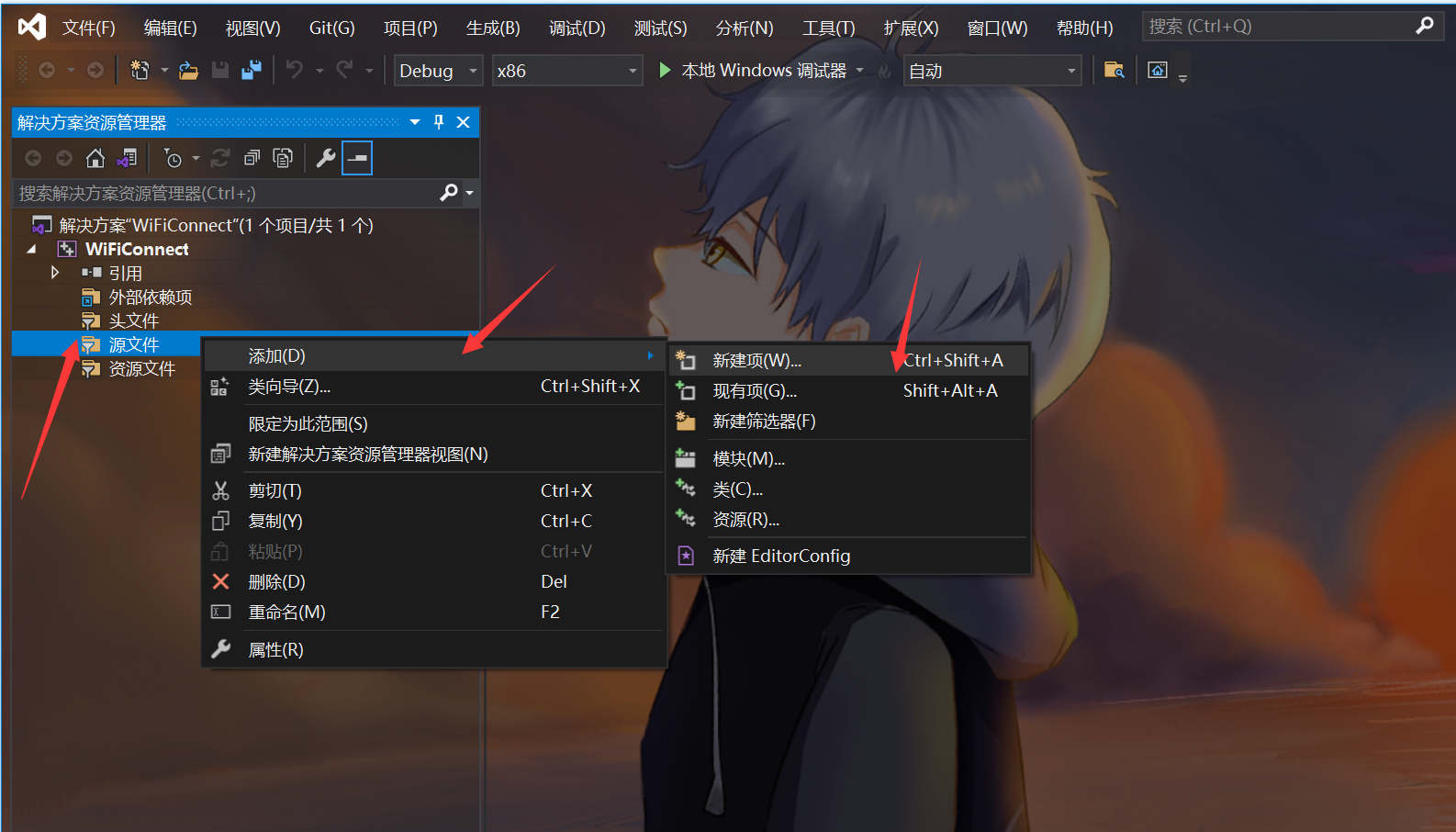Image resolution: width=1456 pixels, height=832 pixels.
Task: Open the Debug configuration dropdown
Action: tap(474, 71)
